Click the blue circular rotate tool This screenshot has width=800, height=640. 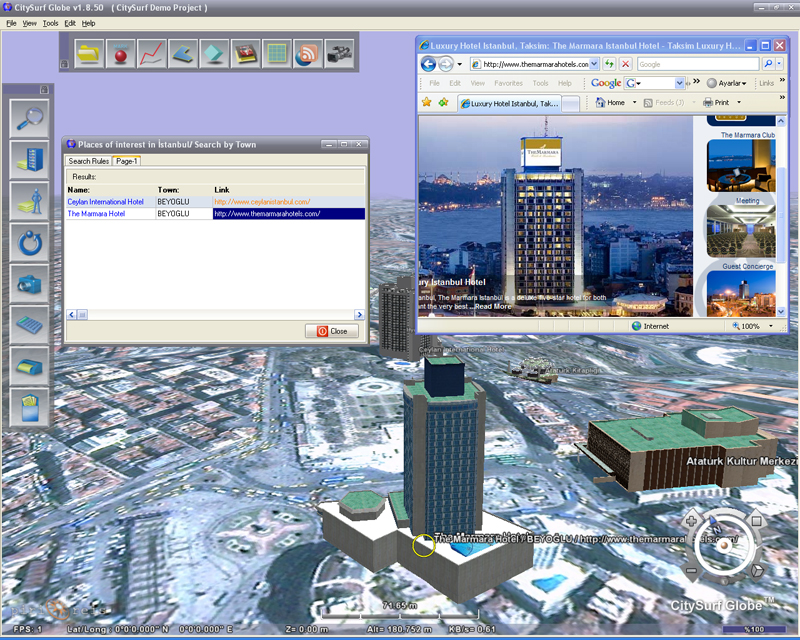pos(30,242)
